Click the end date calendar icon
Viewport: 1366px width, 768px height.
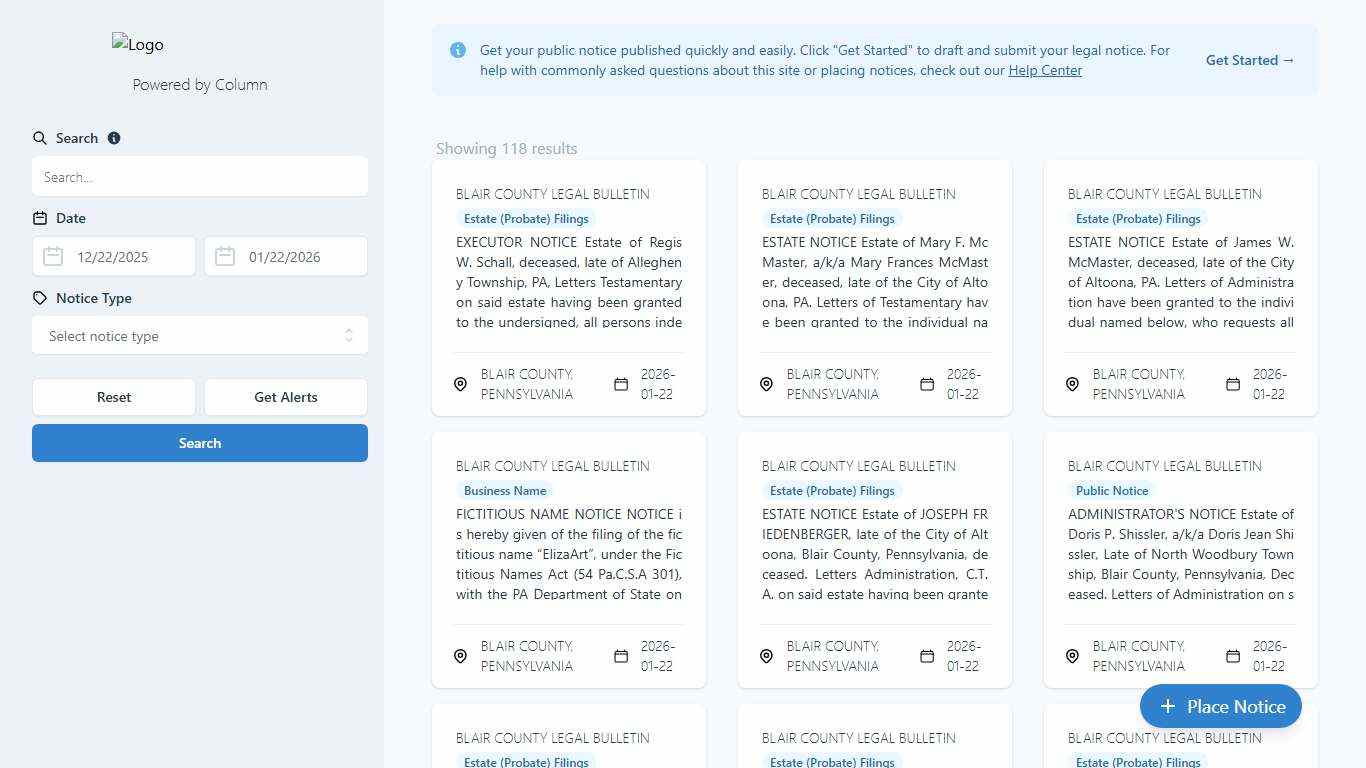pyautogui.click(x=225, y=257)
